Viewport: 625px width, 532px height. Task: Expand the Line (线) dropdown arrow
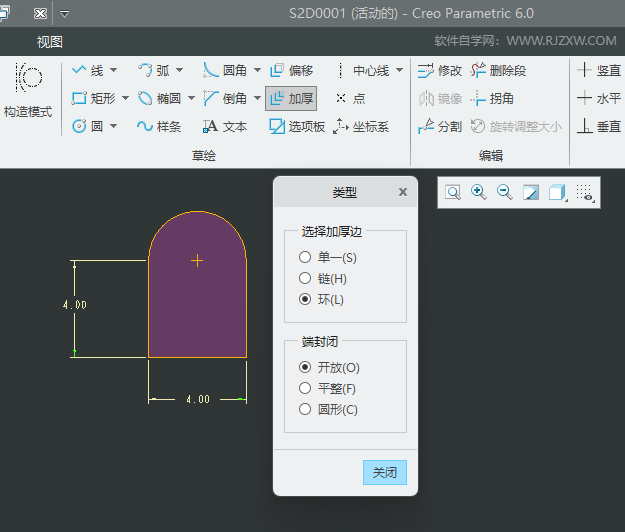tap(114, 71)
